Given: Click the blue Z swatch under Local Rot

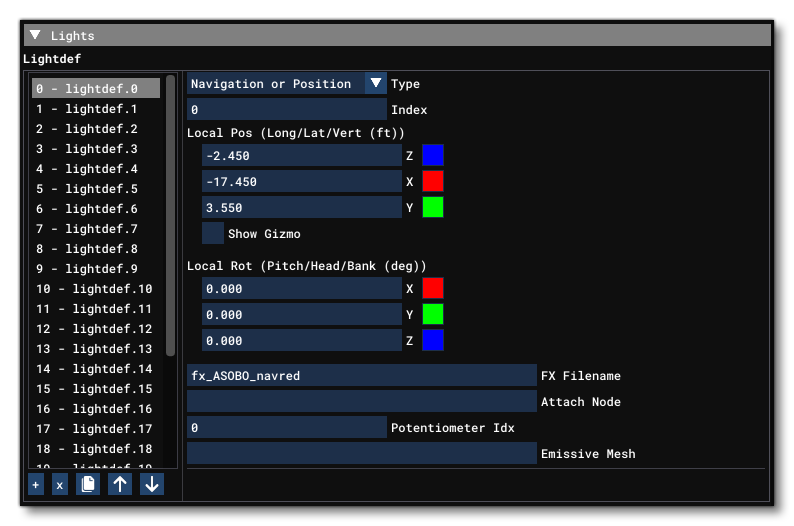Looking at the screenshot, I should pyautogui.click(x=433, y=340).
